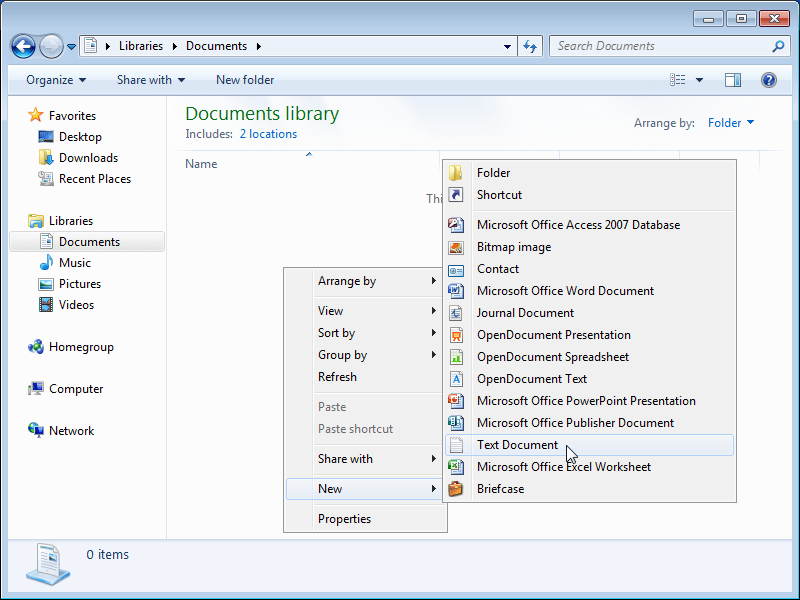800x600 pixels.
Task: Click the Word Document icon
Action: 456,291
